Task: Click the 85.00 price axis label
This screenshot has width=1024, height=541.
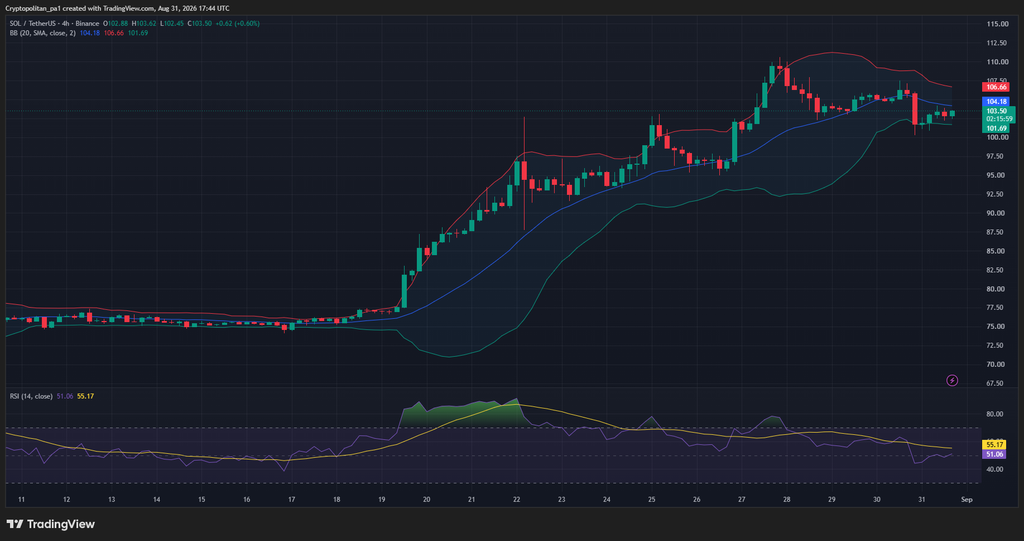Action: [x=997, y=251]
